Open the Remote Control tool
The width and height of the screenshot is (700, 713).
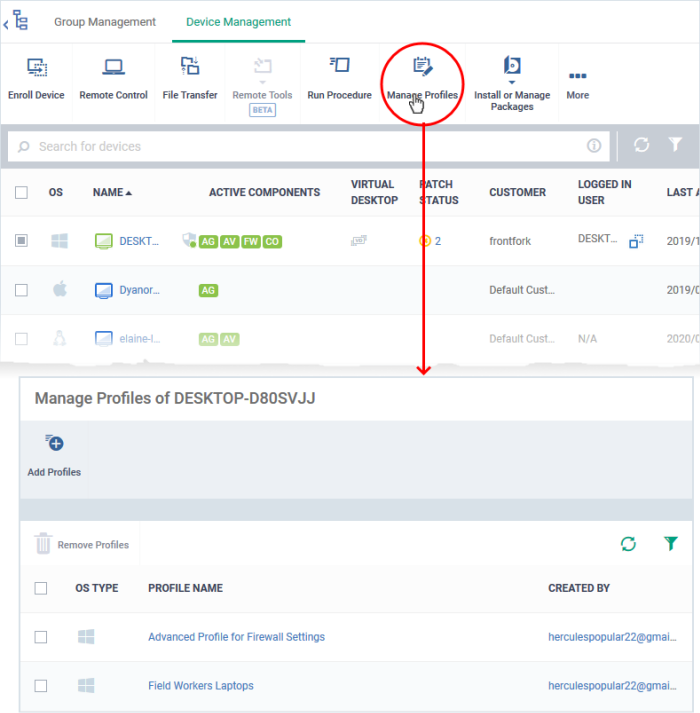[x=113, y=68]
